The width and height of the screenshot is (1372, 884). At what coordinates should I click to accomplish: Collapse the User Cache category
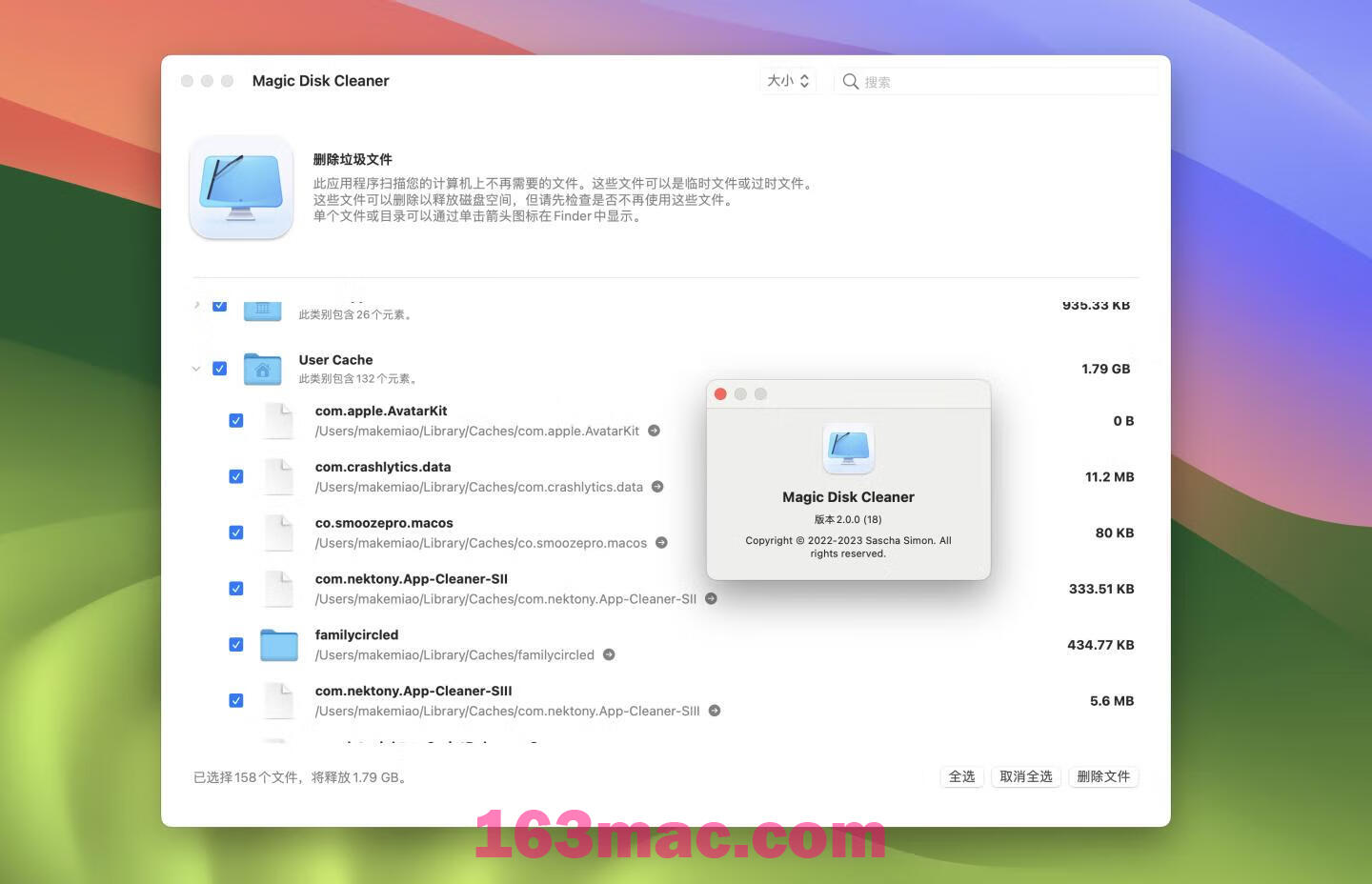click(196, 369)
